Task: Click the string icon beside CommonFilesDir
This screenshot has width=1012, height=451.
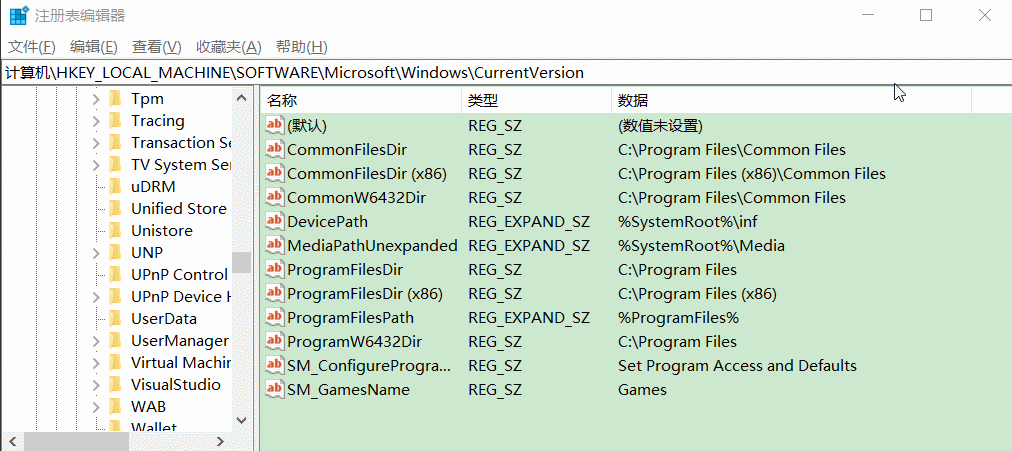Action: click(x=275, y=150)
